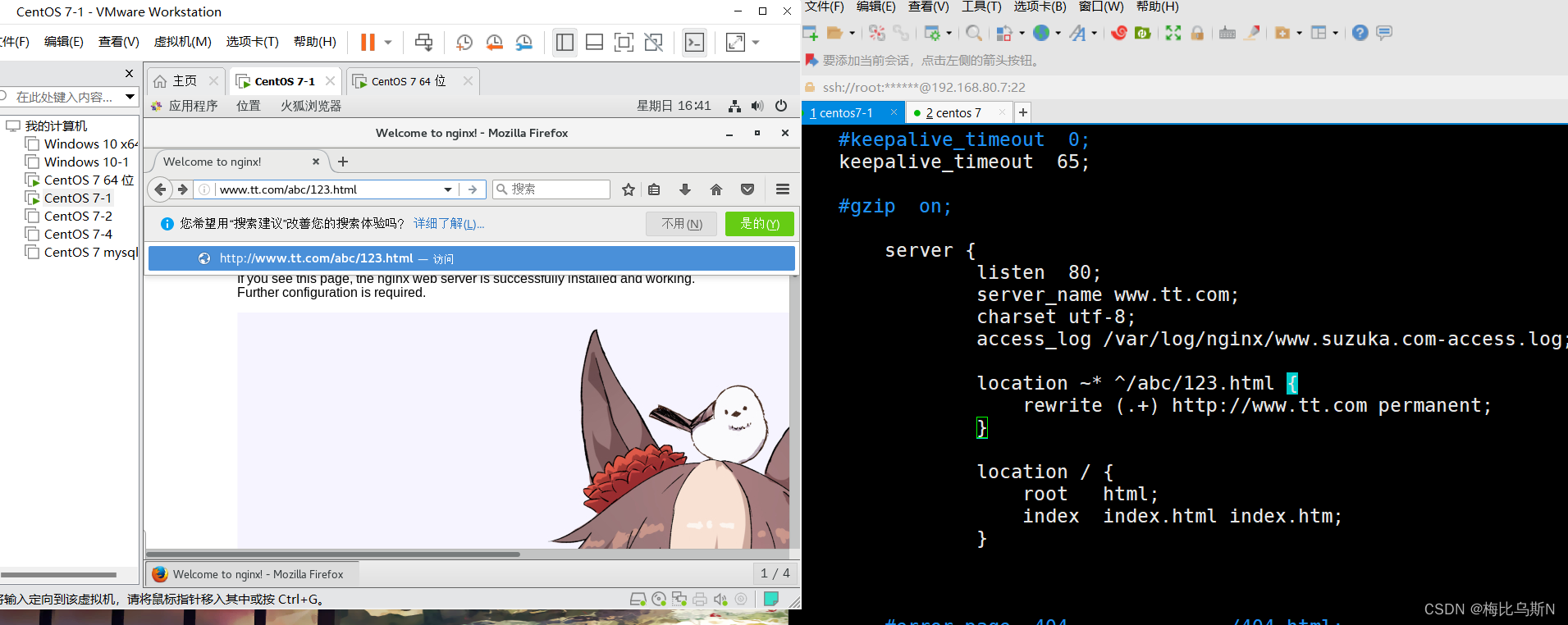Select Windows 10-1 in the VM library
This screenshot has width=1568, height=625.
pos(86,162)
